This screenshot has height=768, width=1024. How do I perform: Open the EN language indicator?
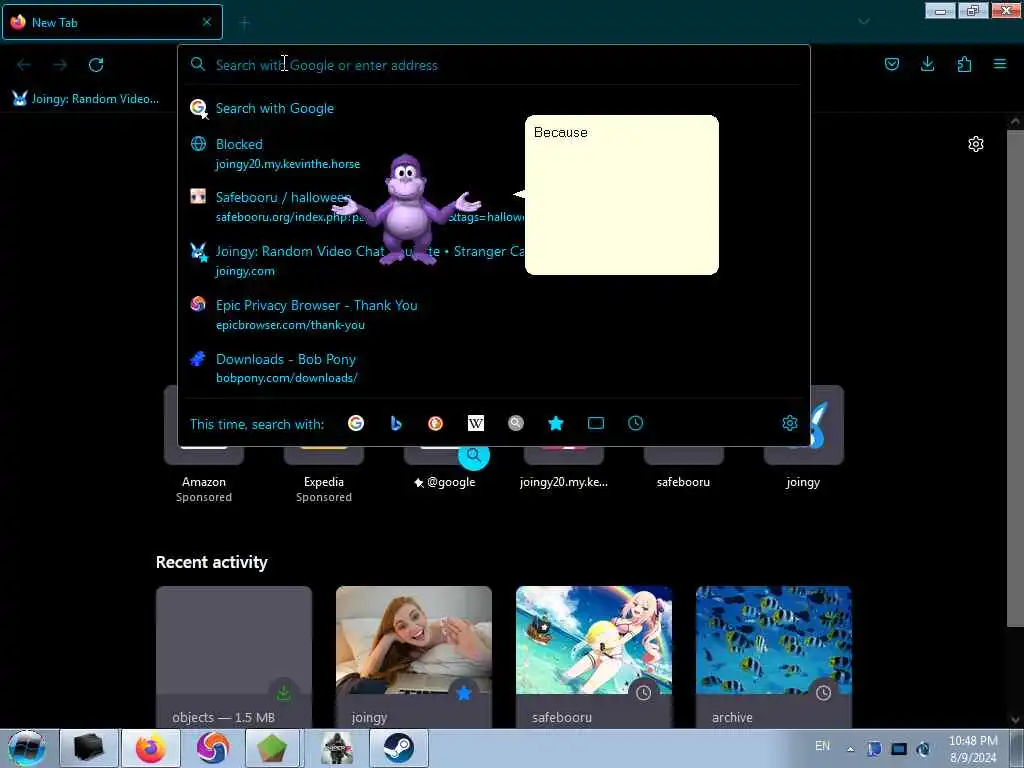[822, 746]
